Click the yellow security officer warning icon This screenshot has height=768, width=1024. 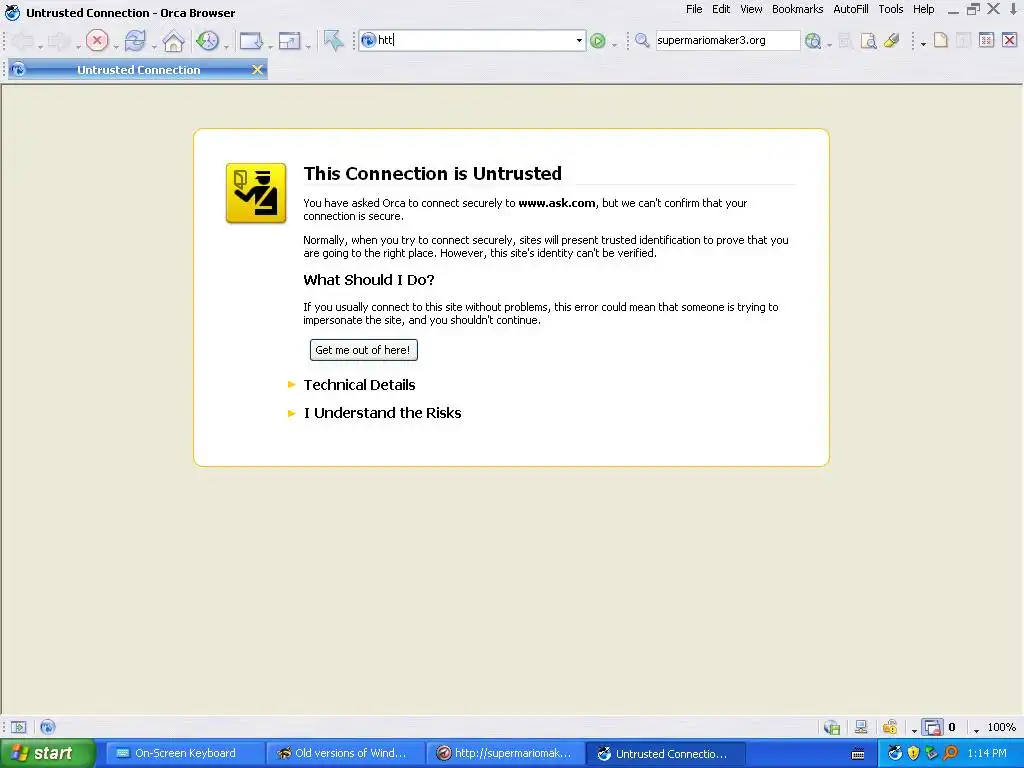pos(256,193)
